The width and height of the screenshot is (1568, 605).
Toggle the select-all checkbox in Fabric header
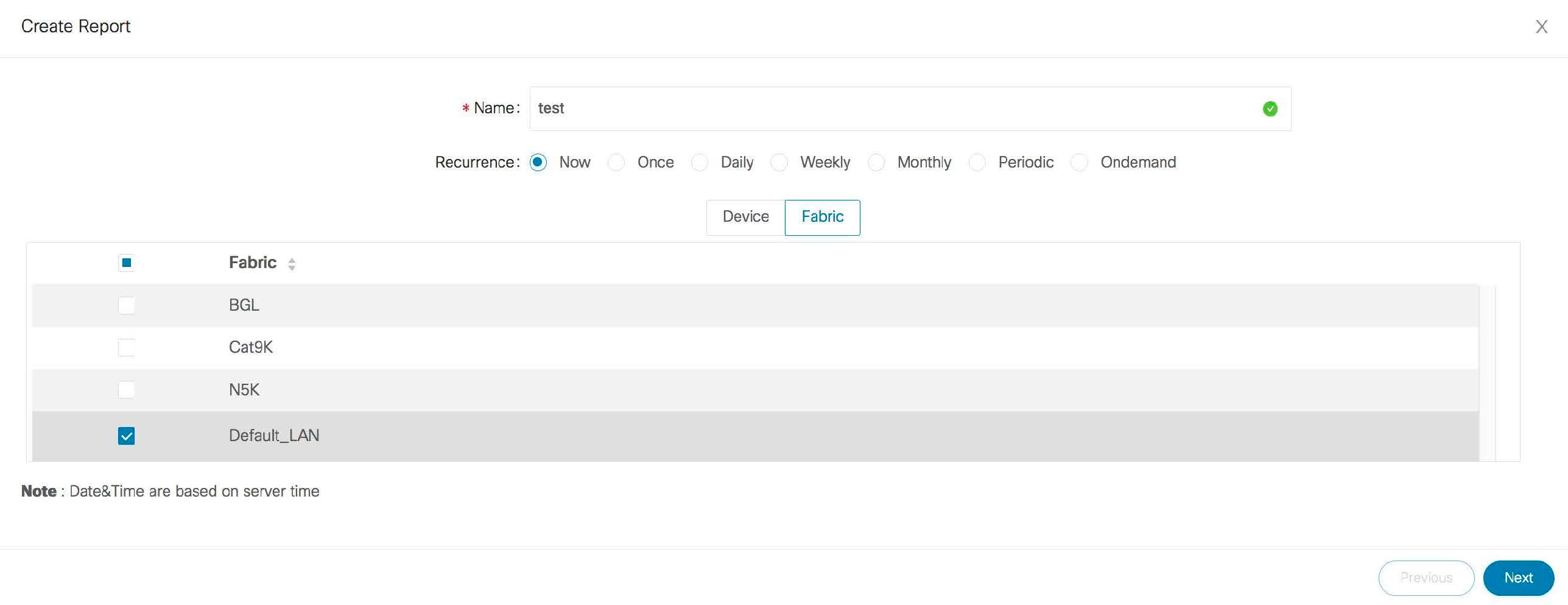(x=126, y=263)
